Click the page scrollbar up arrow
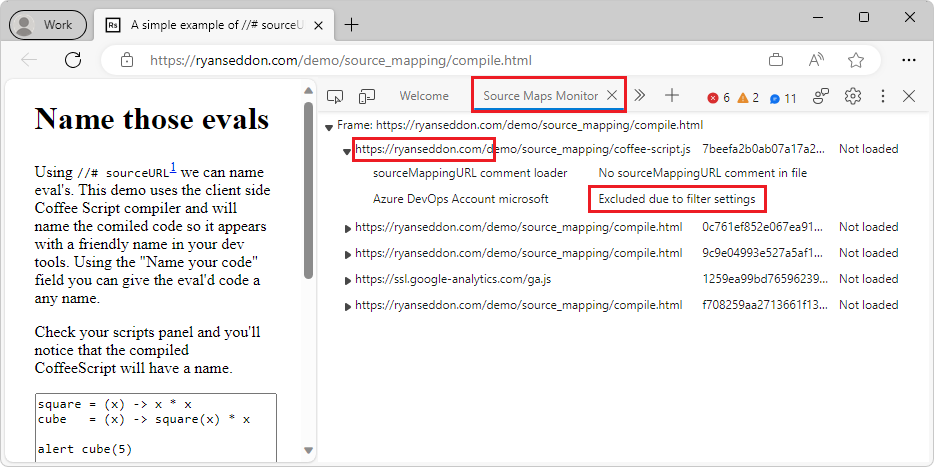This screenshot has height=467, width=934. 308,91
